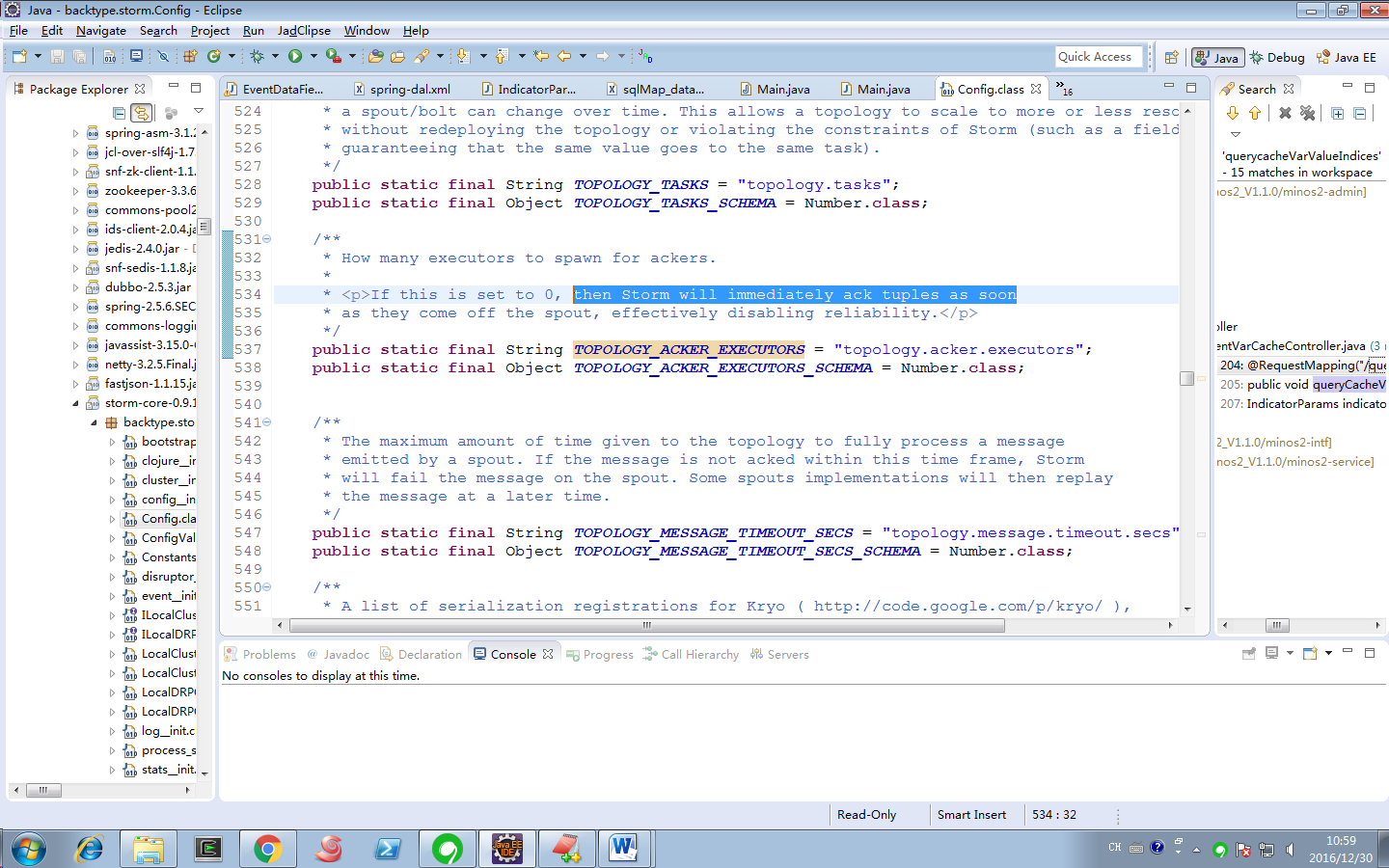The width and height of the screenshot is (1389, 868).
Task: Click the Open Perspective icon
Action: (x=1171, y=58)
